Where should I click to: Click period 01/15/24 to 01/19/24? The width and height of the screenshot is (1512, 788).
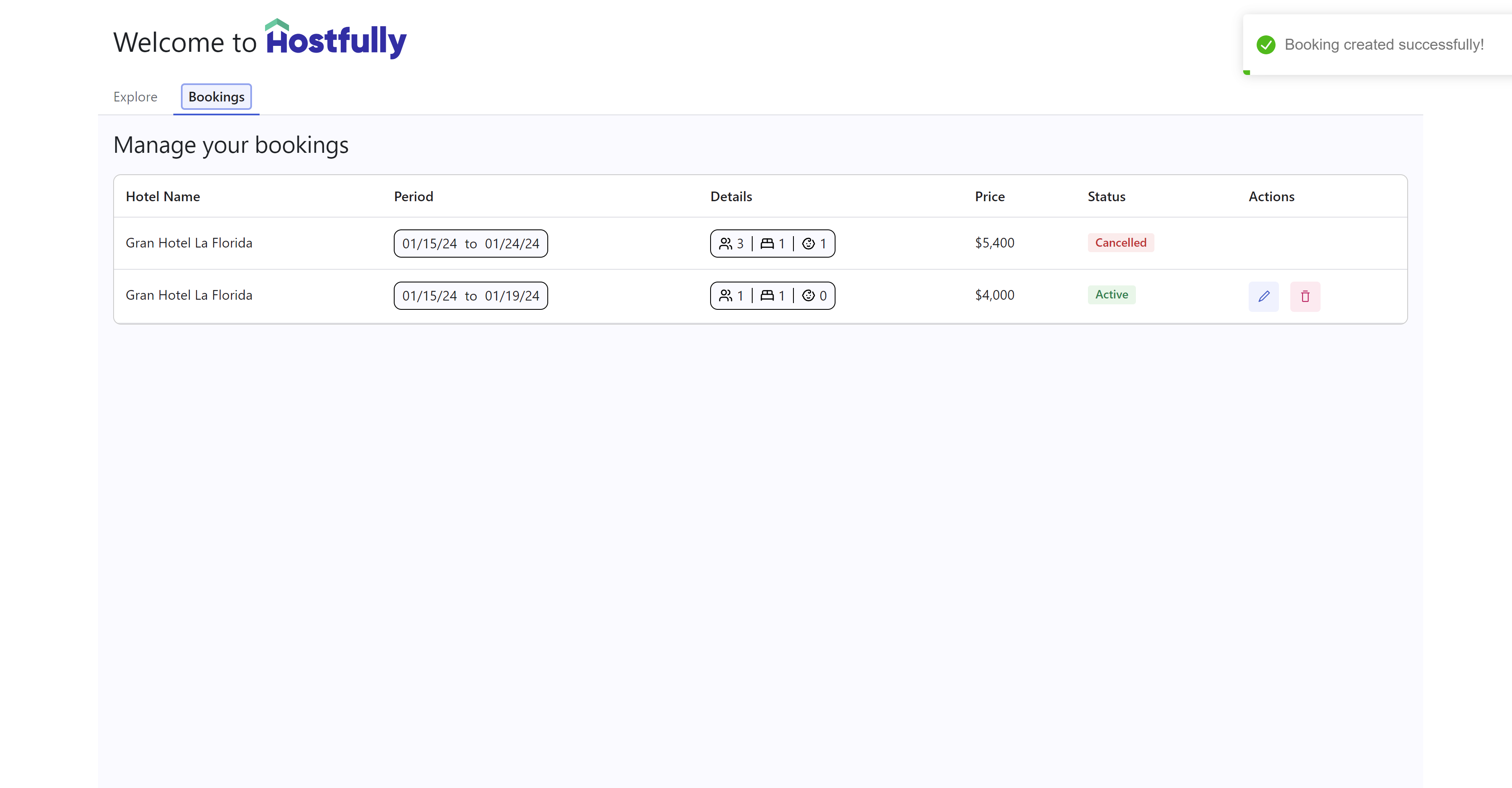click(470, 295)
